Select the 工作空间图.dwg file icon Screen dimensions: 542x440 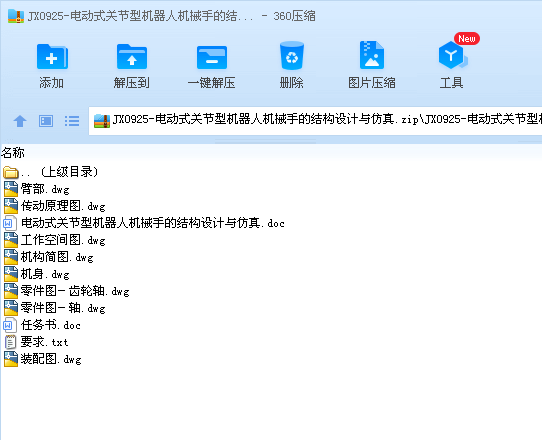point(11,240)
